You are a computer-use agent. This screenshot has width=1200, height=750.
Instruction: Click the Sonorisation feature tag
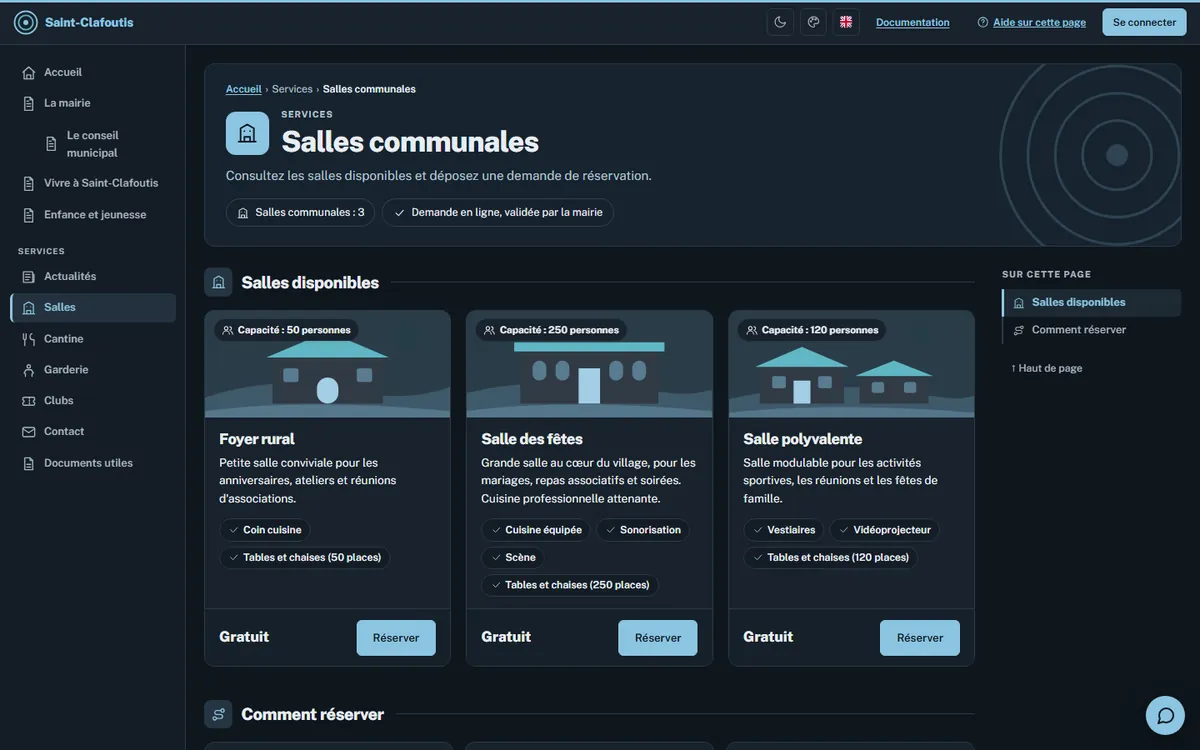point(642,530)
